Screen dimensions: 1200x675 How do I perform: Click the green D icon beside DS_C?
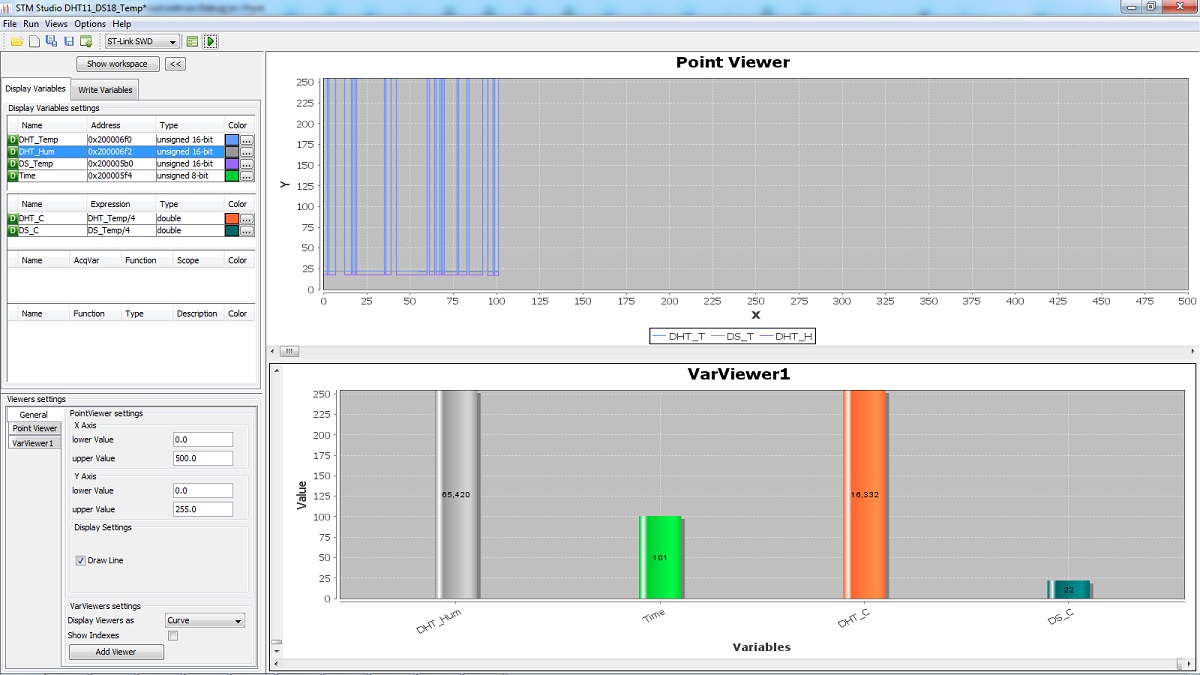click(x=13, y=230)
